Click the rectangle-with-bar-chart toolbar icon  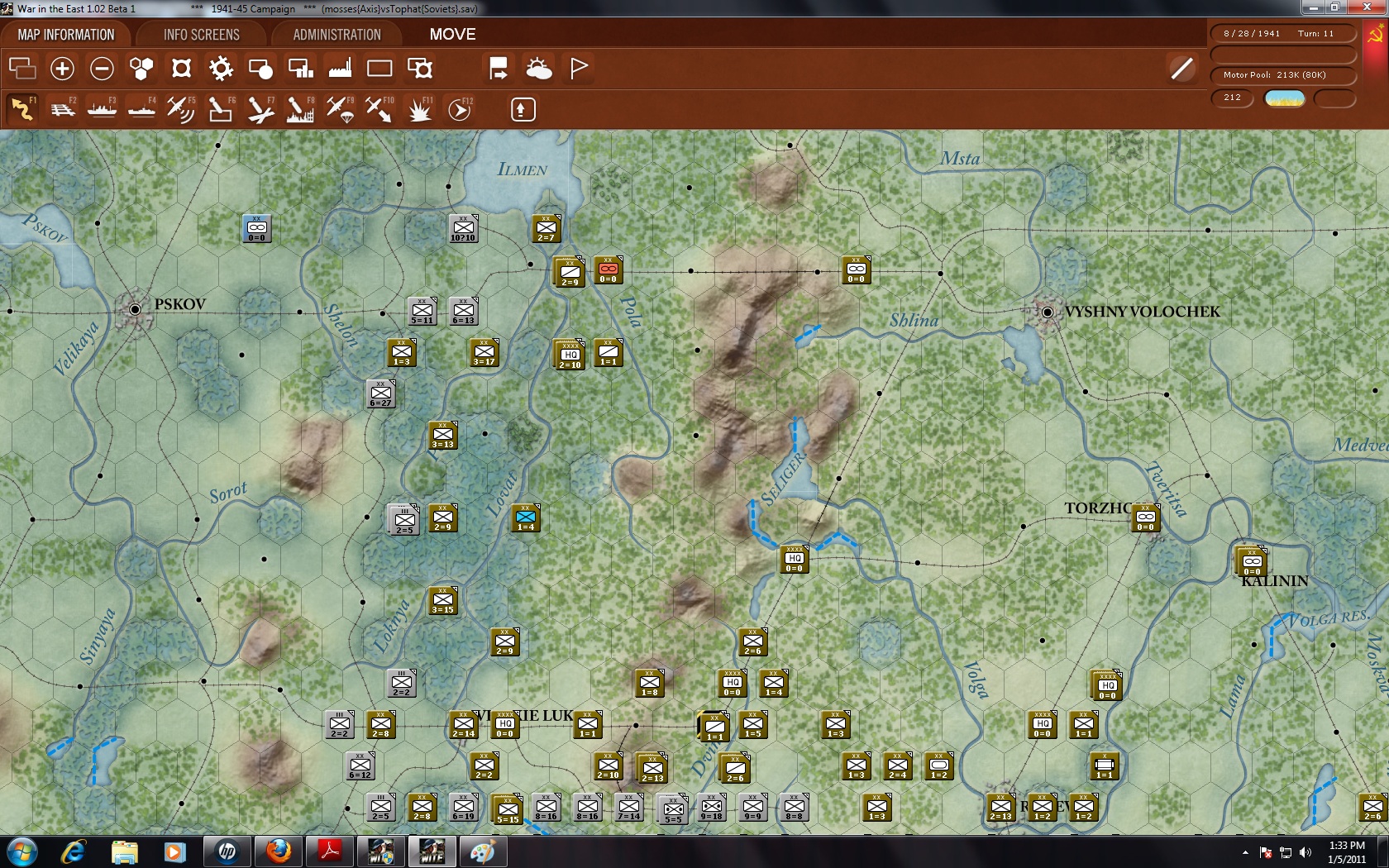300,69
